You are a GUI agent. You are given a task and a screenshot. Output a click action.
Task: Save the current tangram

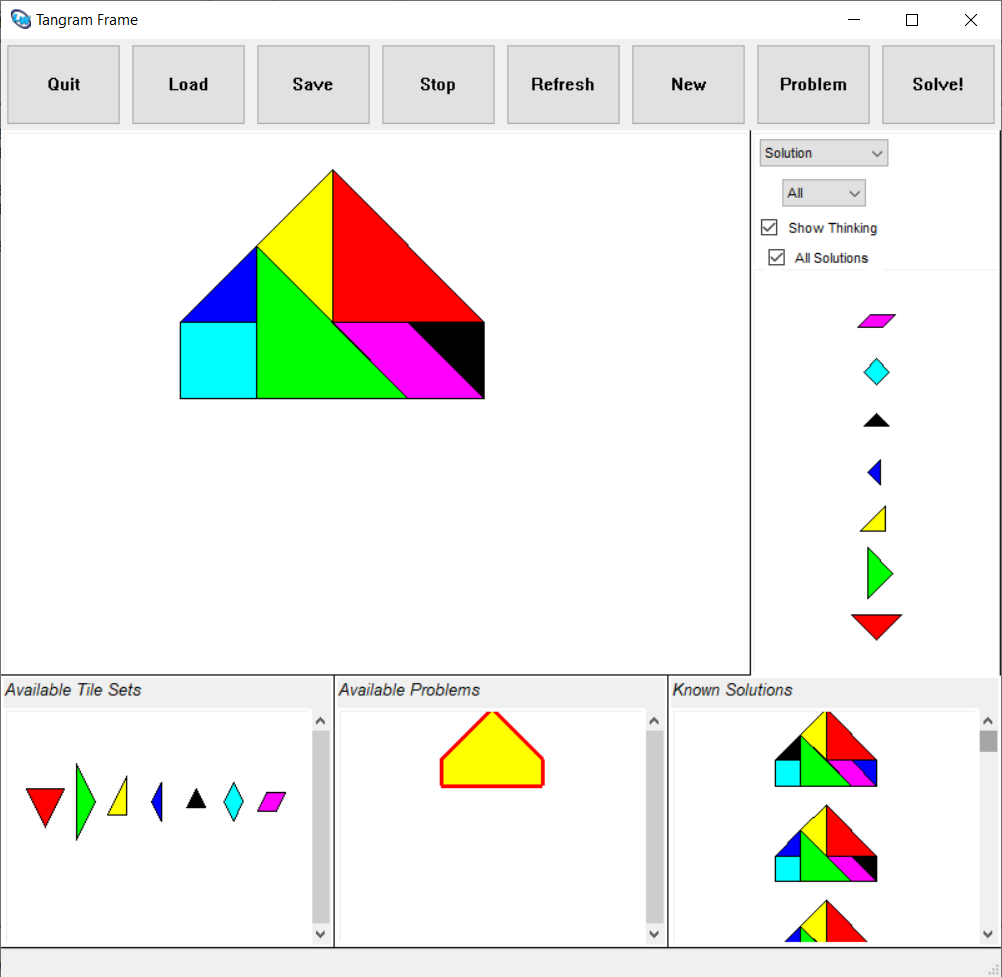[313, 84]
